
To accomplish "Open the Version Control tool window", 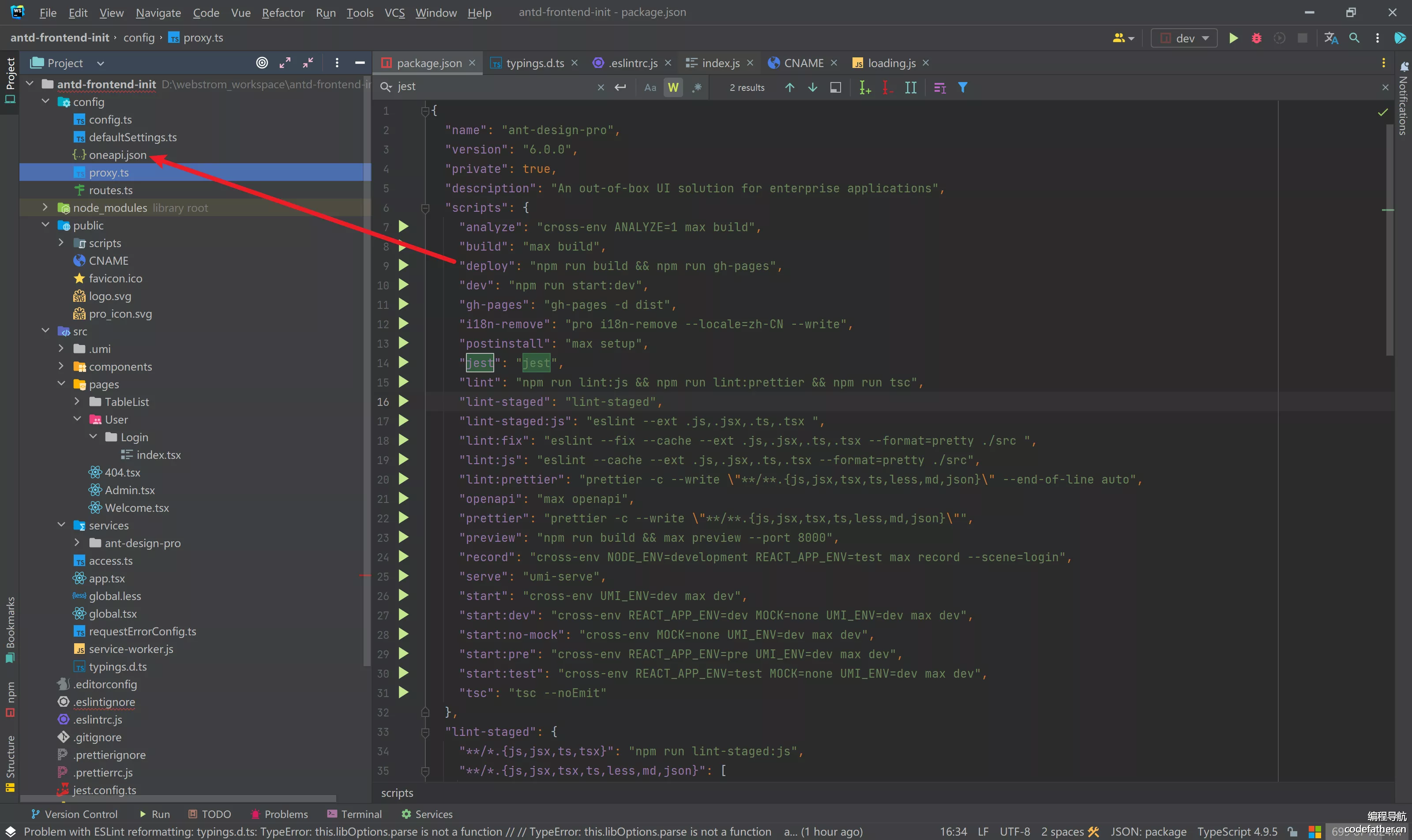I will (x=74, y=814).
